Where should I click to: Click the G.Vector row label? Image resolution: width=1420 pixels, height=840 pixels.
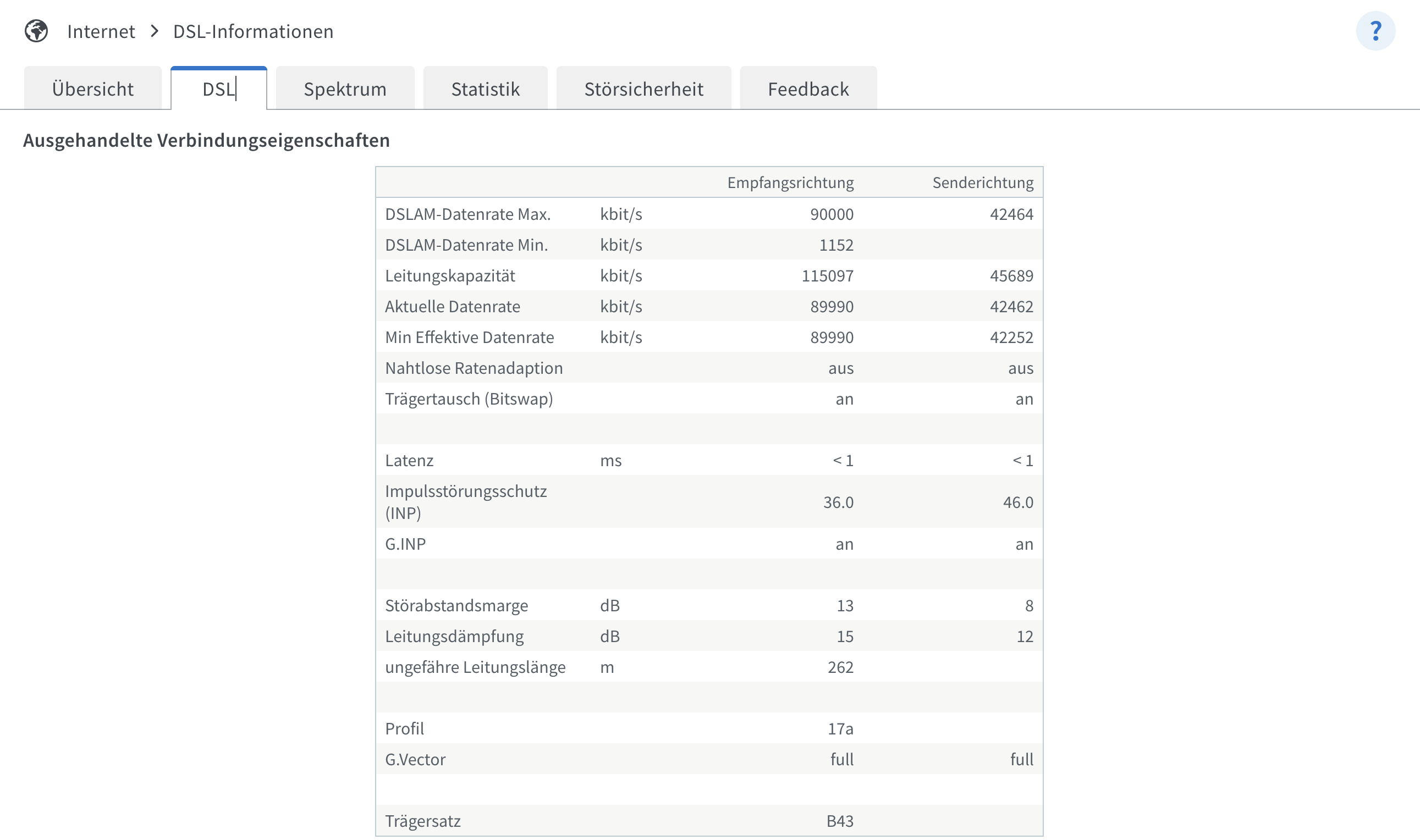point(415,759)
